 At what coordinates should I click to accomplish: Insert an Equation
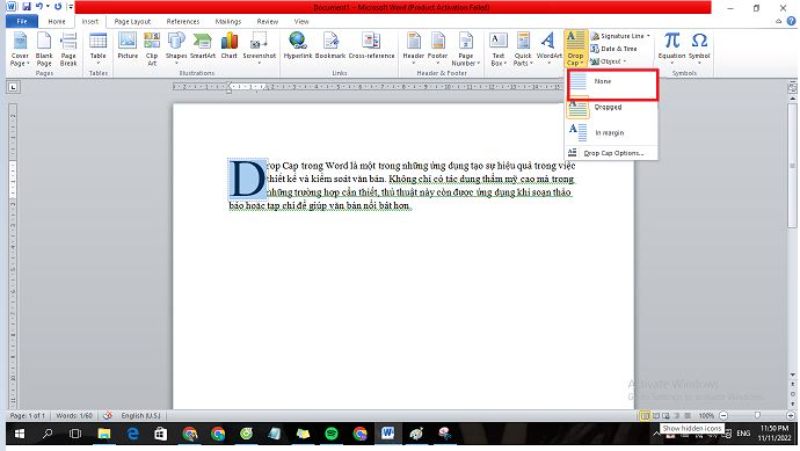[x=671, y=46]
